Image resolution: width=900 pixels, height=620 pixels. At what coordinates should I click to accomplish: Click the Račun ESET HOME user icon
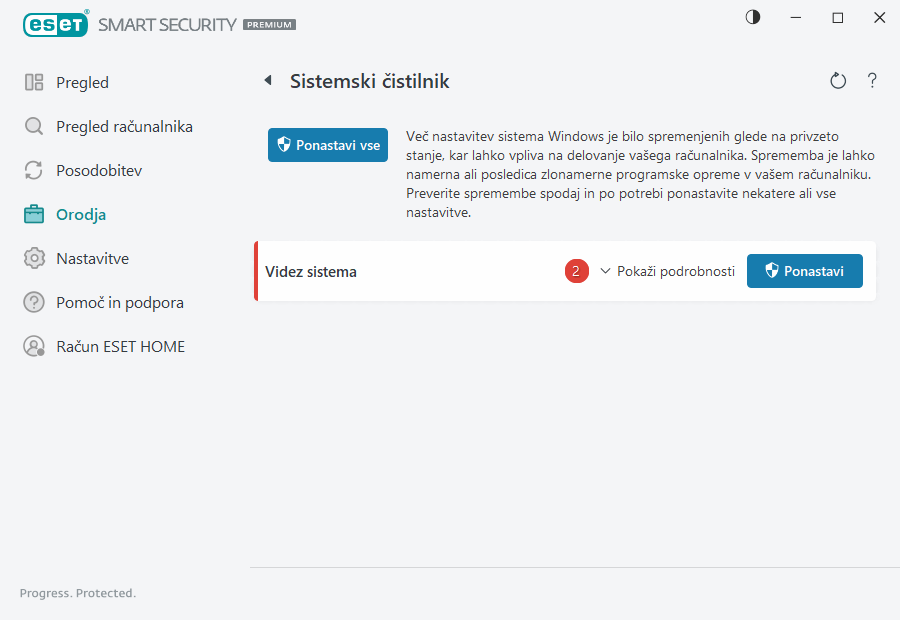pyautogui.click(x=34, y=347)
